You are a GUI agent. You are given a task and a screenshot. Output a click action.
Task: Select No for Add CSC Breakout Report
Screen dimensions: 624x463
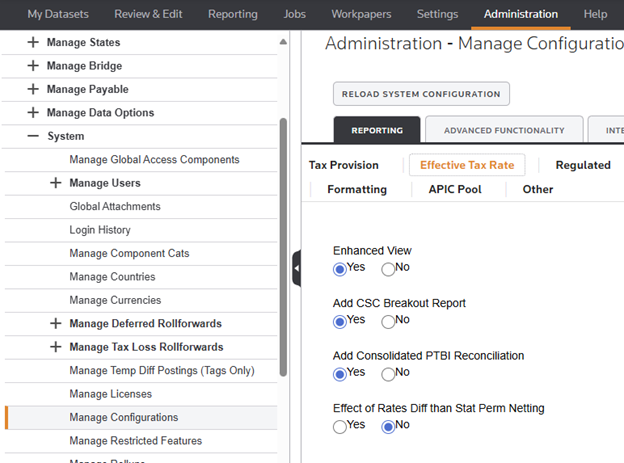click(x=389, y=320)
